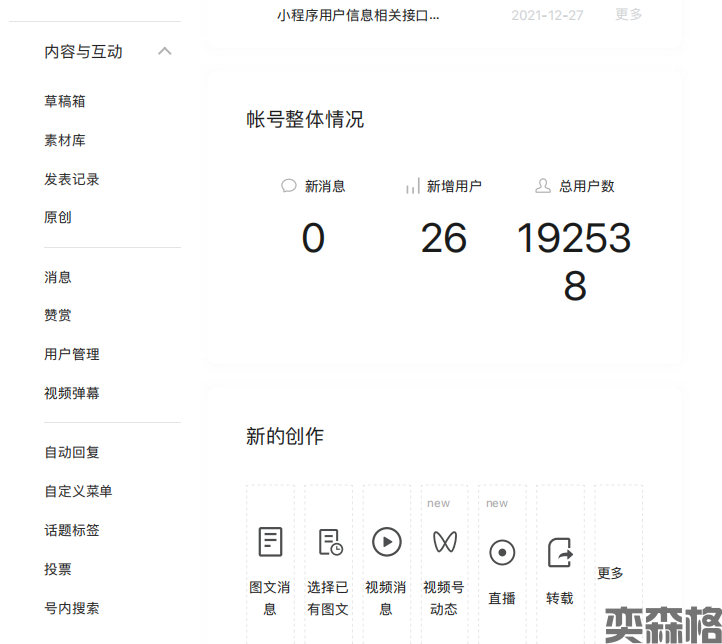
Task: Click the 选择已有图文 icon
Action: [329, 542]
